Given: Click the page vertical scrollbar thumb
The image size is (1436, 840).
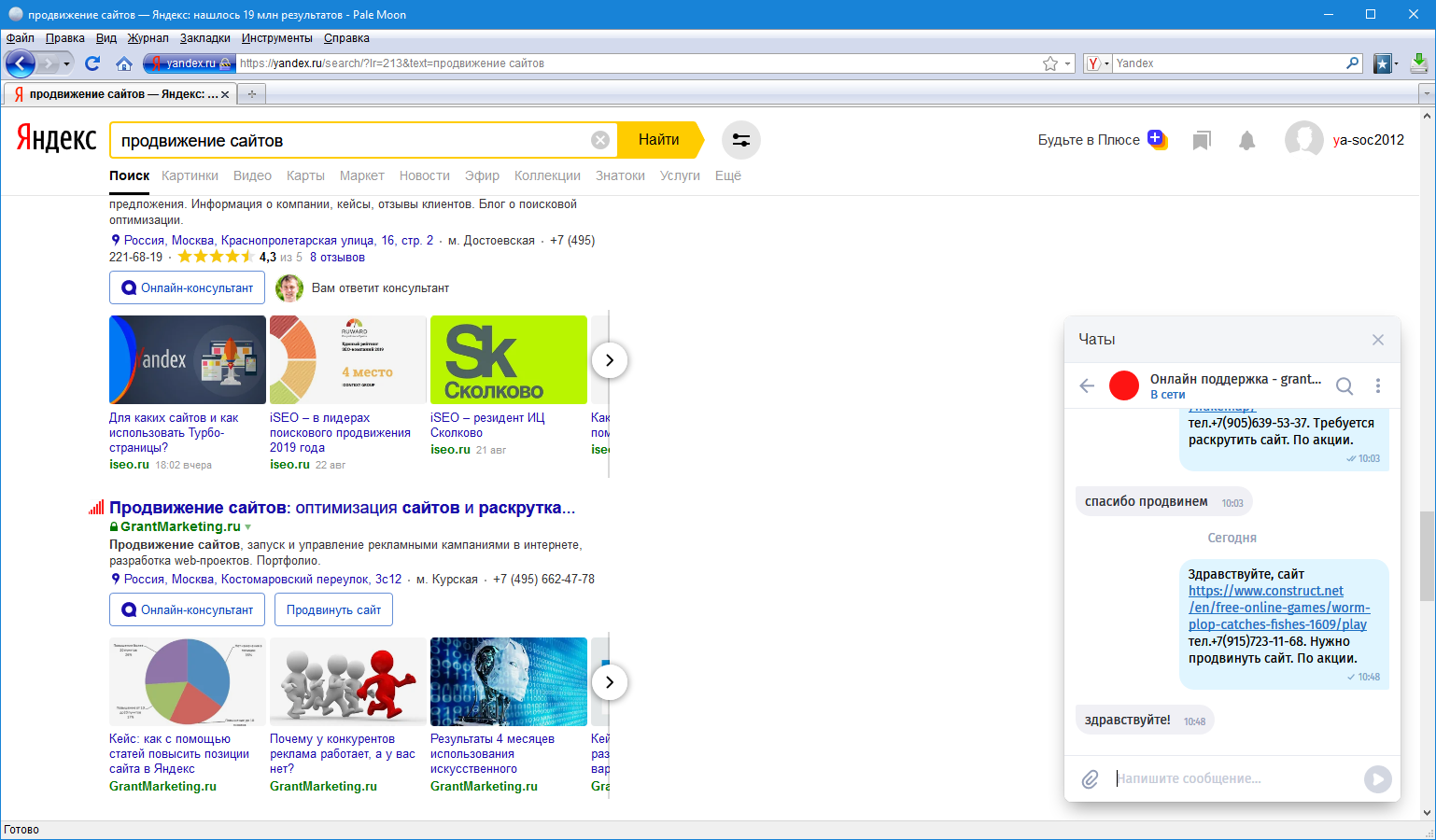Looking at the screenshot, I should point(1427,555).
